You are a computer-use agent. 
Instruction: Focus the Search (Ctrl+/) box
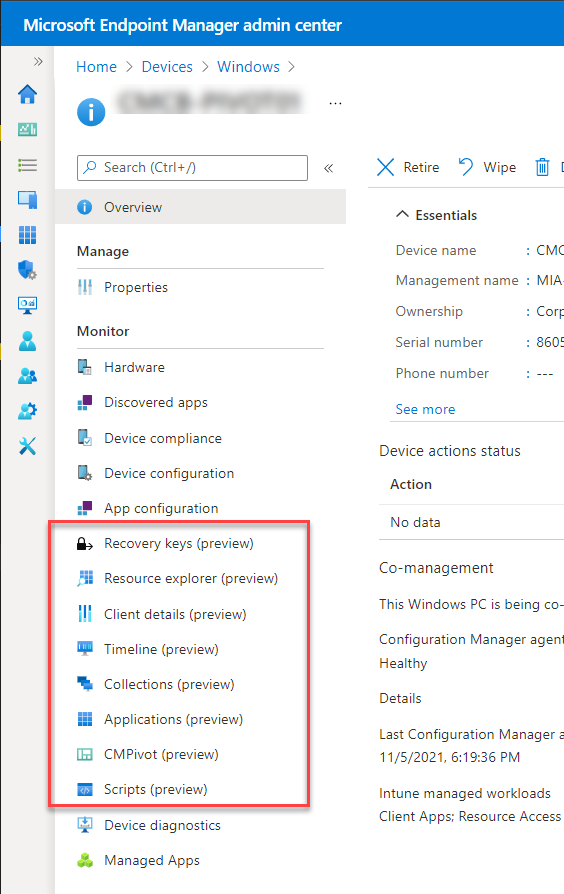pyautogui.click(x=192, y=168)
